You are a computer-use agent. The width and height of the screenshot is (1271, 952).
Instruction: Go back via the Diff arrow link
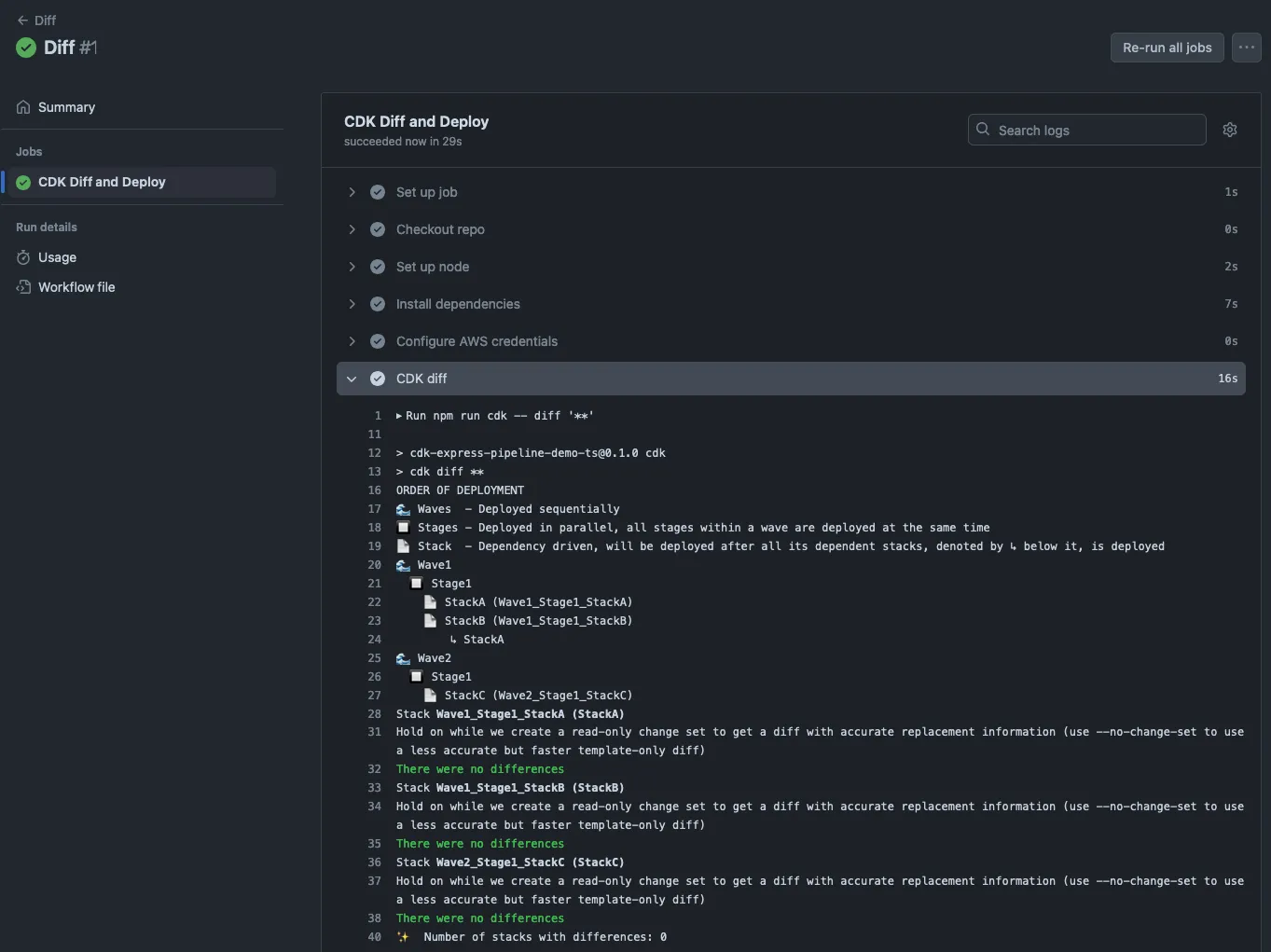(36, 20)
